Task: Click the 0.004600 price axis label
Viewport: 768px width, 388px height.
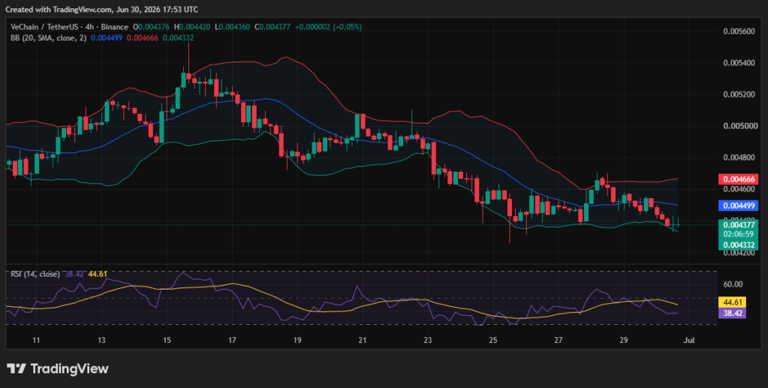Action: pos(739,189)
